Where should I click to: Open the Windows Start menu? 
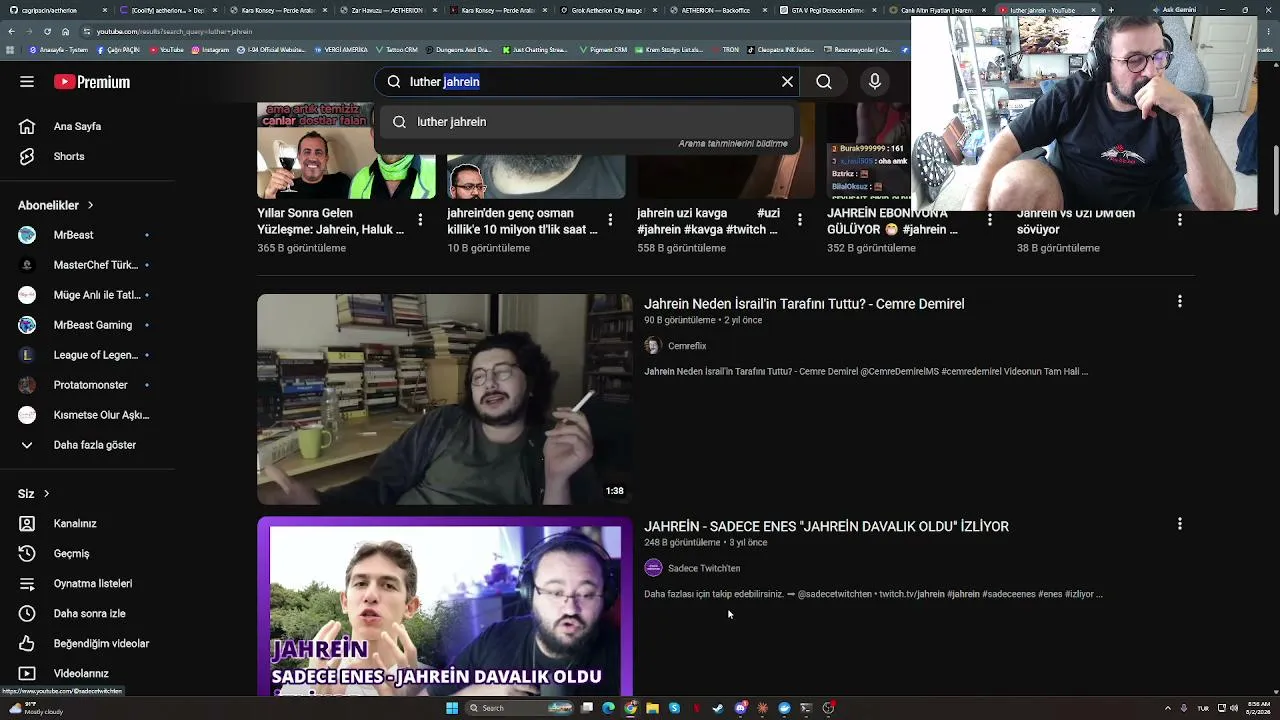point(452,708)
